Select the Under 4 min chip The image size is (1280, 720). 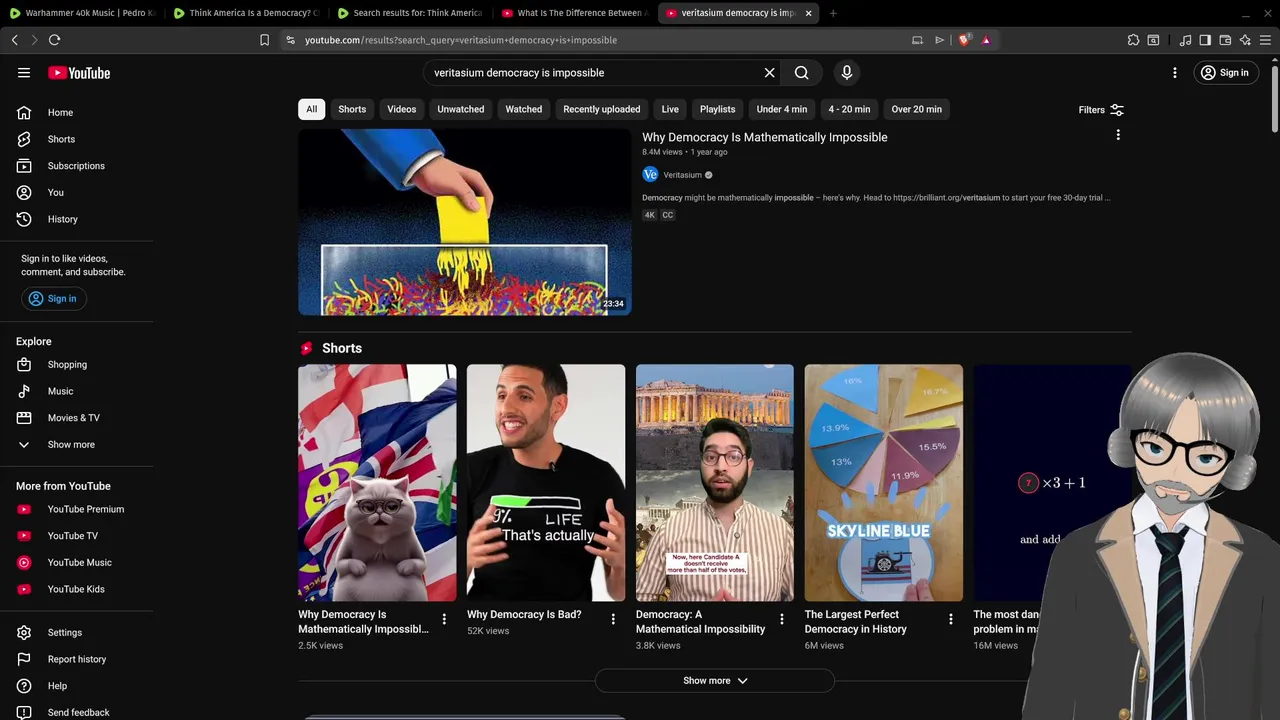(782, 109)
